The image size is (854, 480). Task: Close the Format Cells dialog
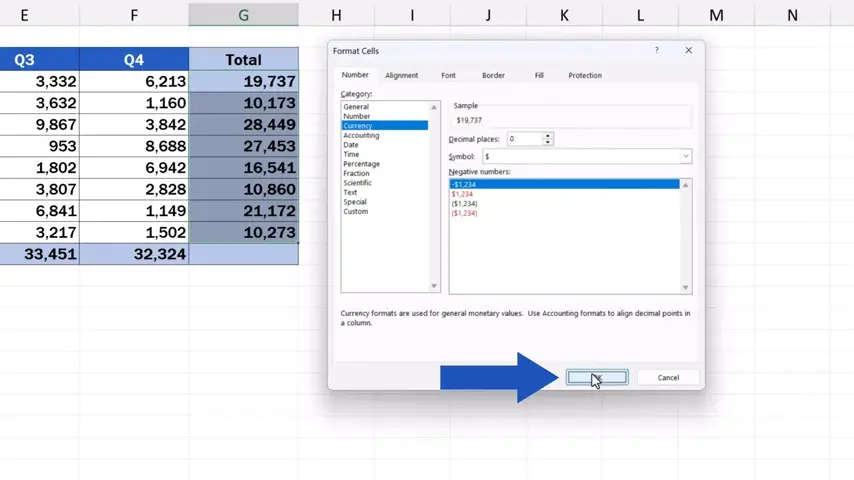pos(688,50)
